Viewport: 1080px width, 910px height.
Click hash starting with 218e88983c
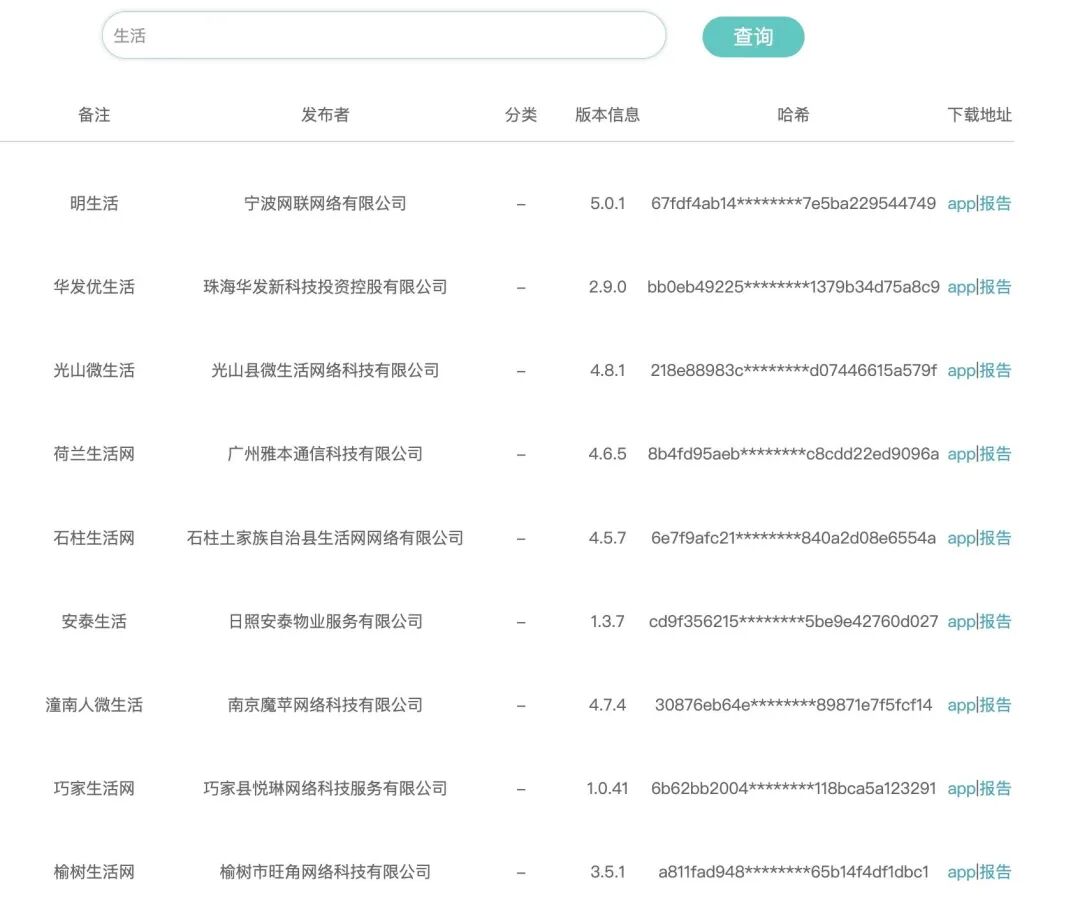click(x=793, y=371)
